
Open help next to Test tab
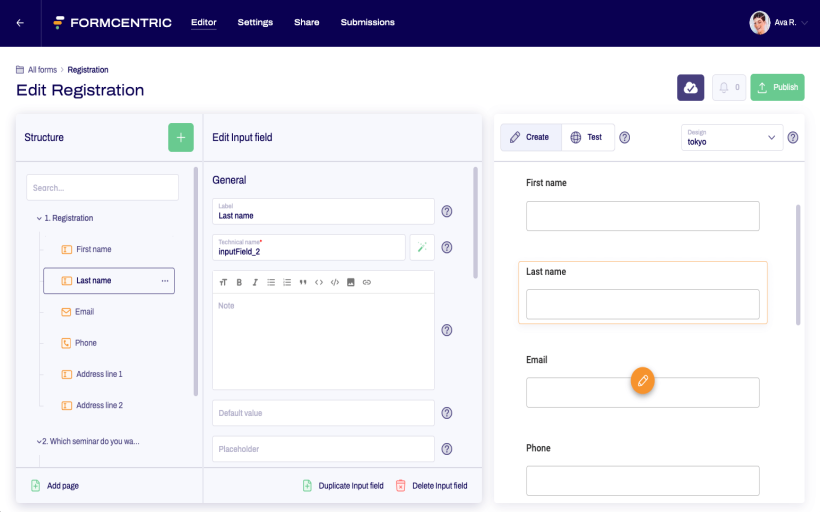tap(624, 138)
